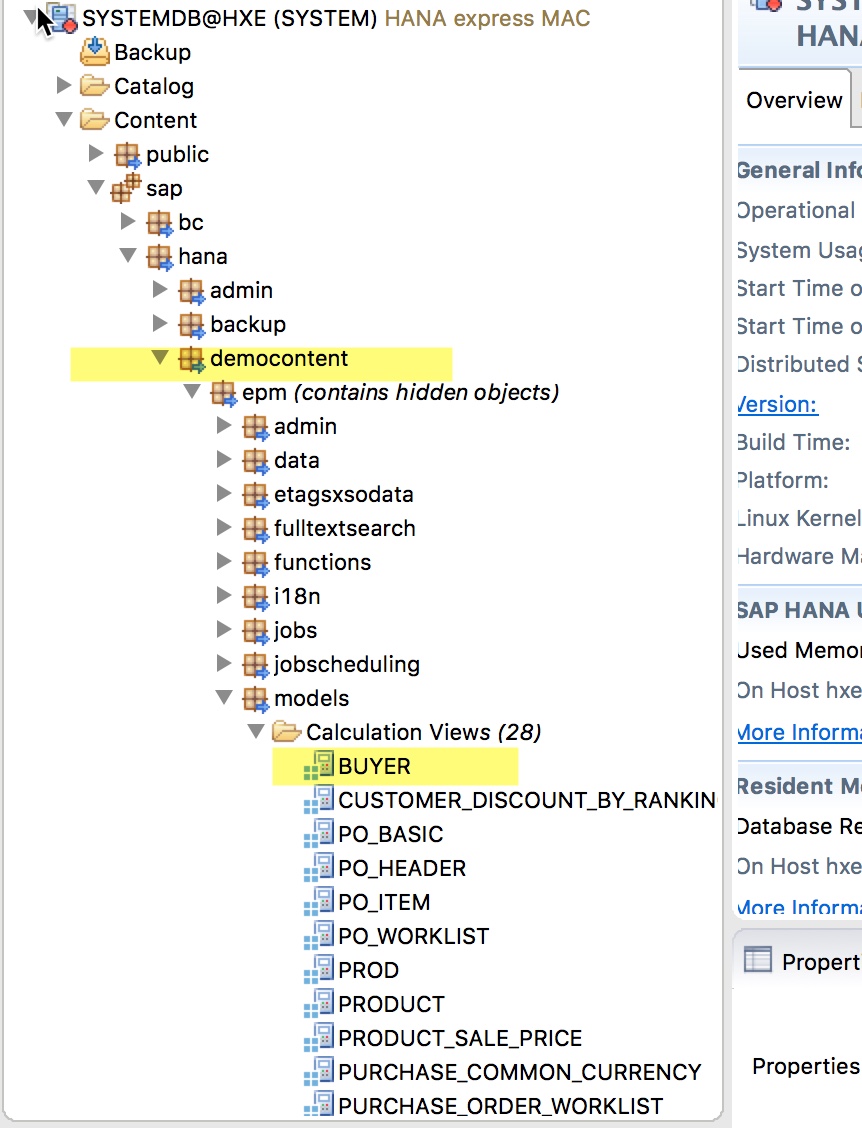Screen dimensions: 862x1128
Task: Expand the etagsxsodata package
Action: 224,493
